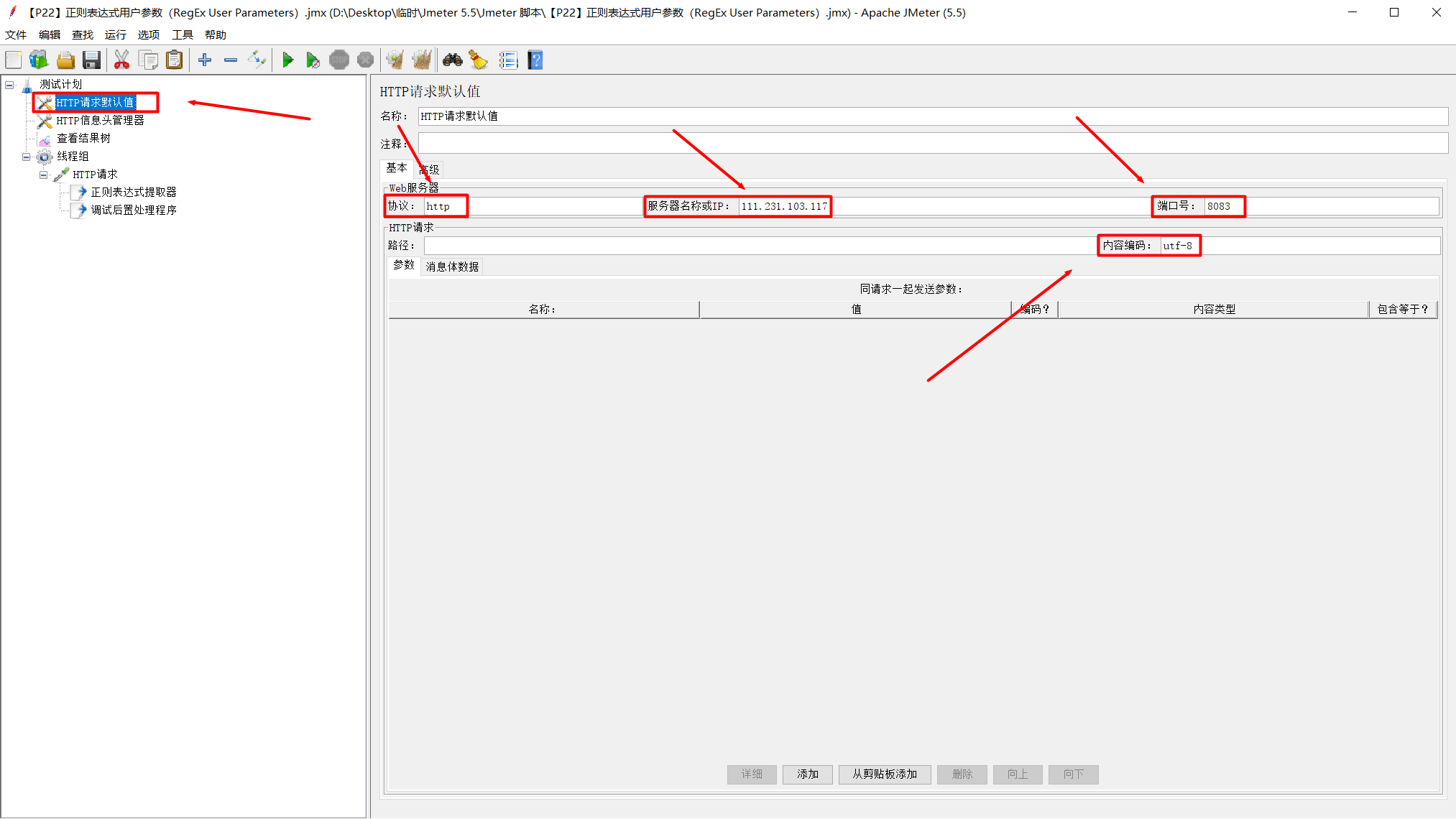The image size is (1456, 819).
Task: Collapse all nodes with minus icon
Action: click(231, 60)
